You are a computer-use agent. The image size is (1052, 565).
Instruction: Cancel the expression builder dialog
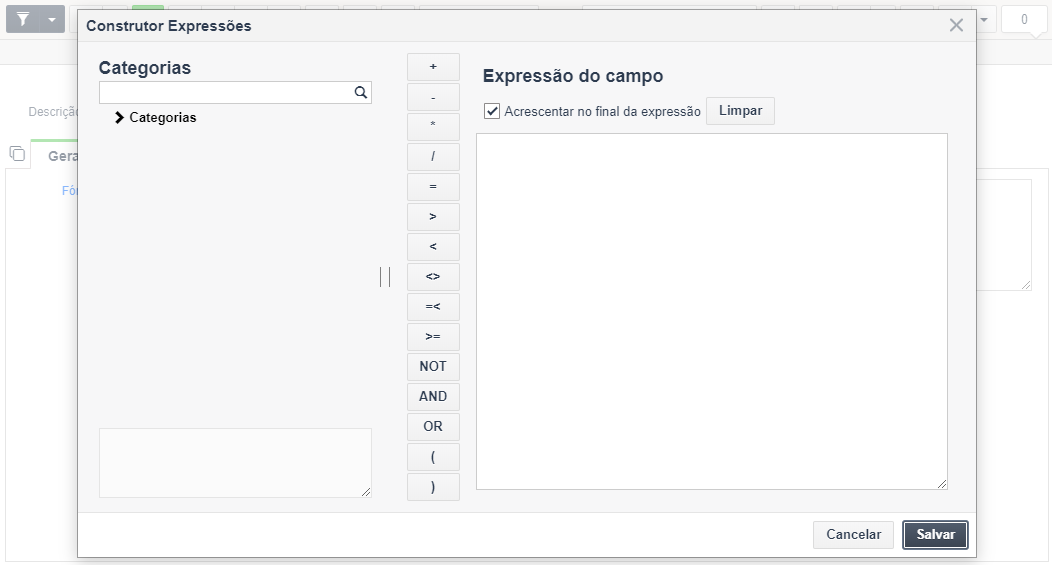tap(853, 535)
